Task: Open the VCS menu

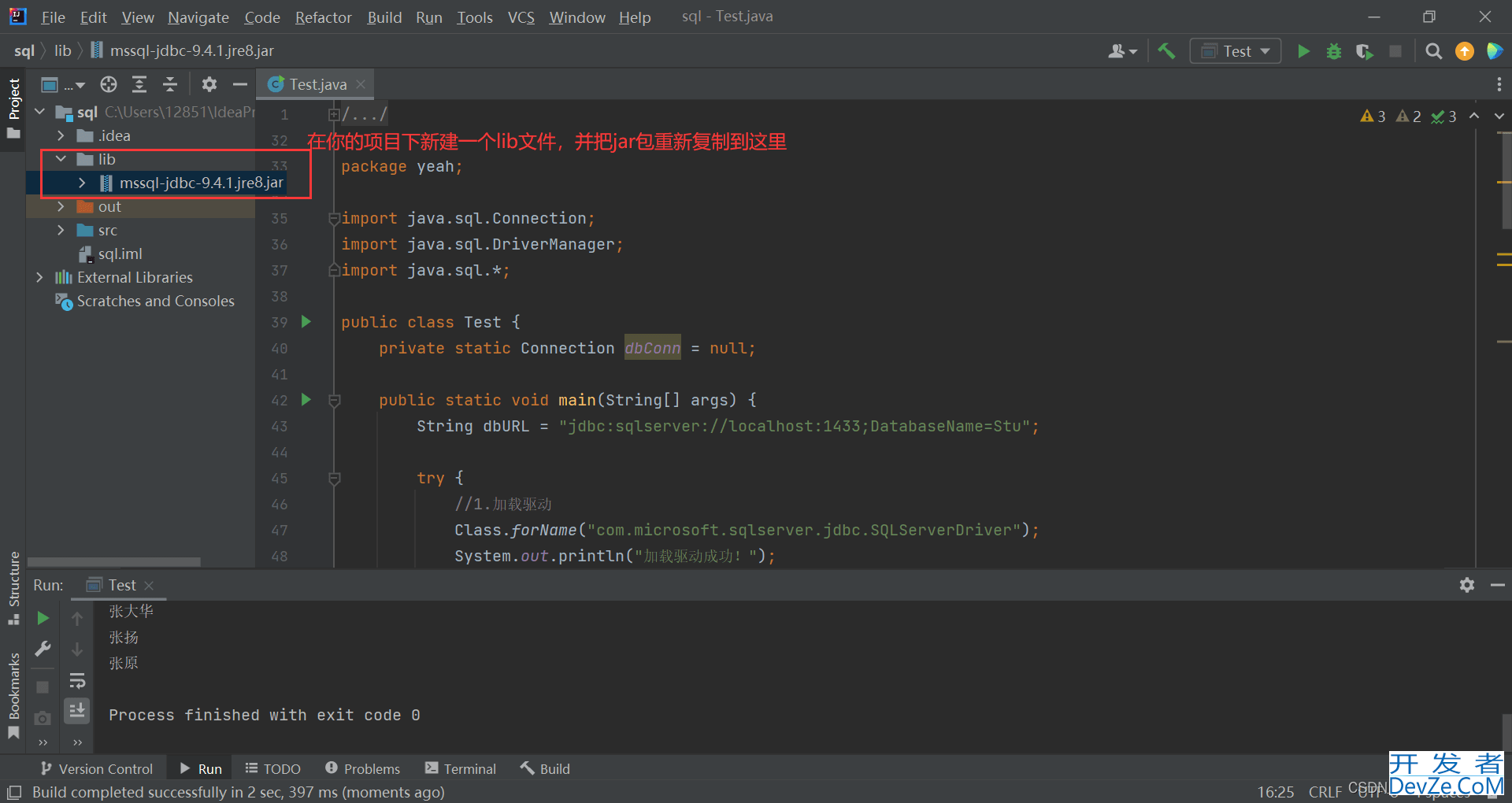Action: 521,17
